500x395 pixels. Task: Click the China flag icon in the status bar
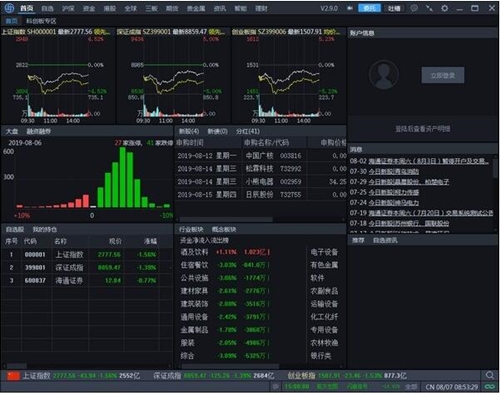[x=14, y=376]
